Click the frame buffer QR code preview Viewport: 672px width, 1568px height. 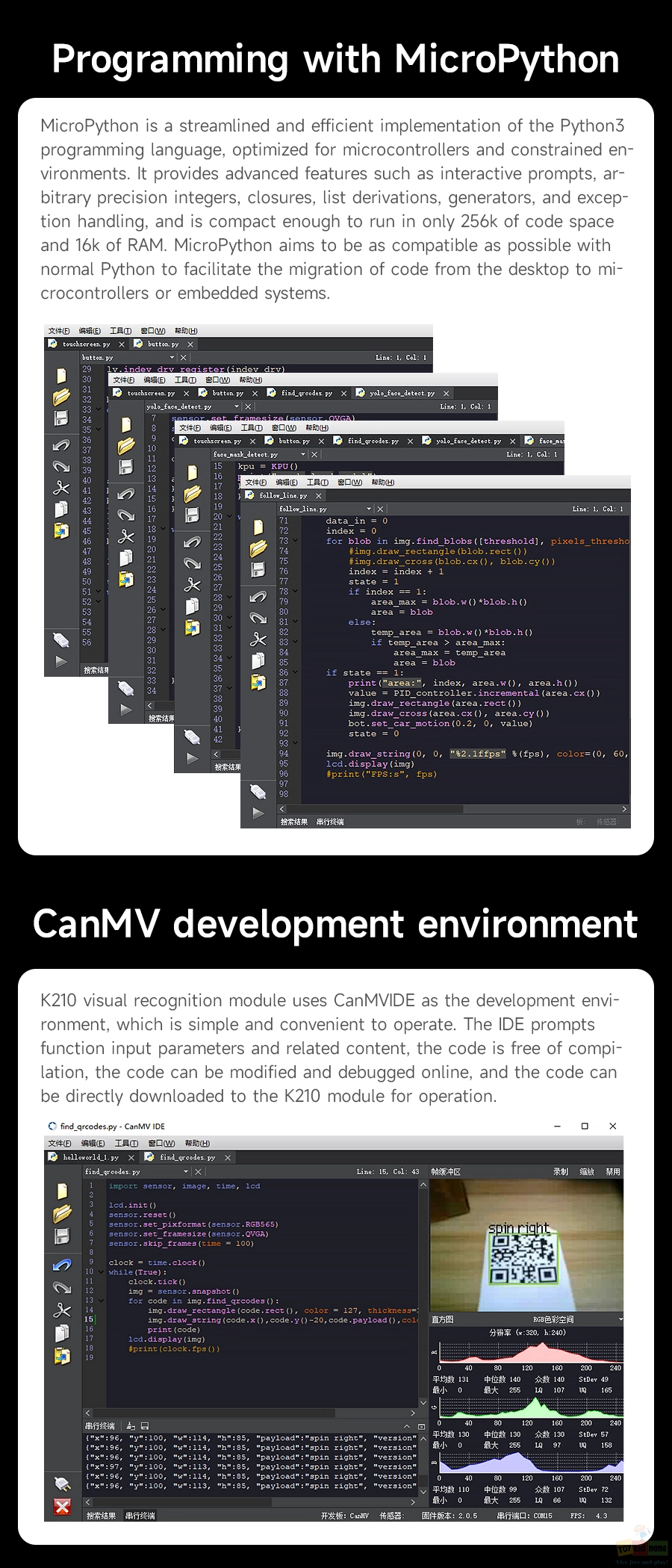point(526,1245)
